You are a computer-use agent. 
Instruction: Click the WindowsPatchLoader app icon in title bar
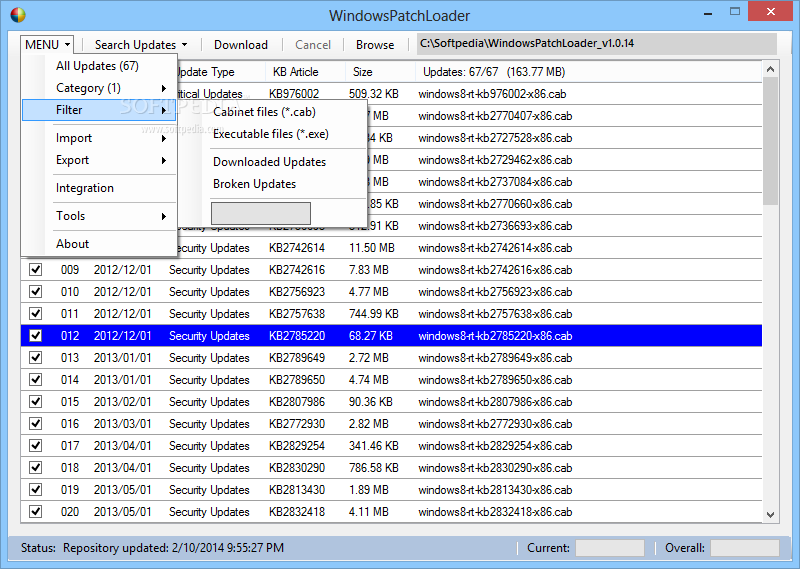click(x=18, y=15)
